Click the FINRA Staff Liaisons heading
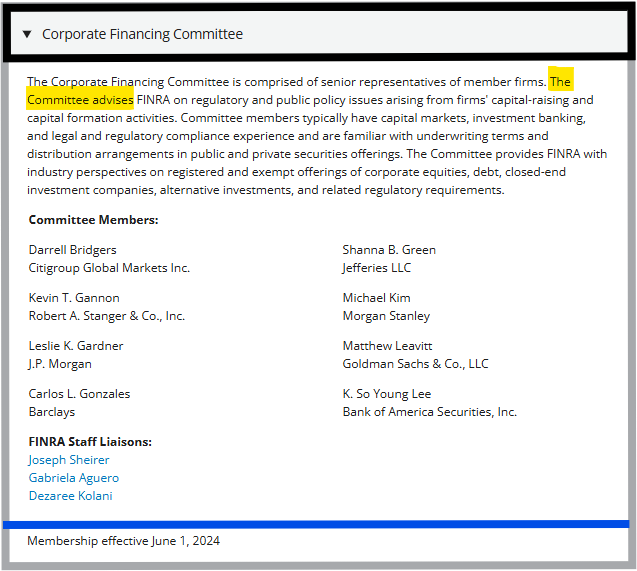The height and width of the screenshot is (571, 637). pyautogui.click(x=90, y=441)
